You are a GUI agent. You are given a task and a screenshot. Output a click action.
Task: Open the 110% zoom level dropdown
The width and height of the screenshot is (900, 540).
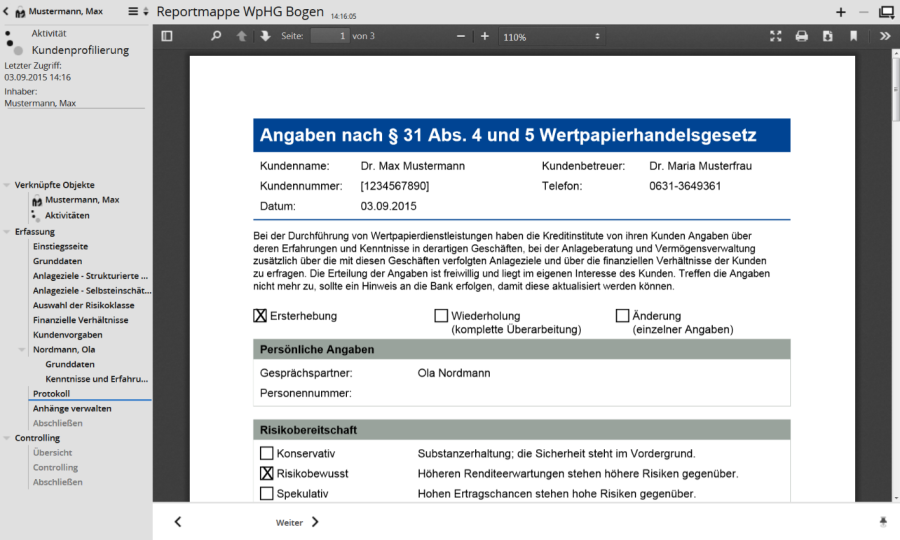click(551, 36)
